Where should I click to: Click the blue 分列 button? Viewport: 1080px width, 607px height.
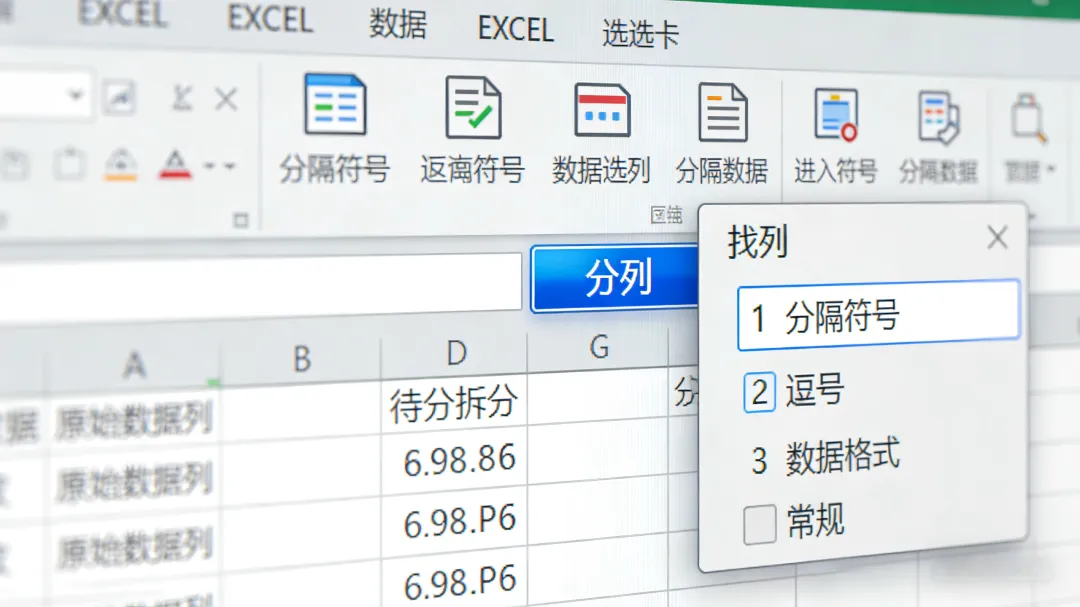pyautogui.click(x=614, y=278)
